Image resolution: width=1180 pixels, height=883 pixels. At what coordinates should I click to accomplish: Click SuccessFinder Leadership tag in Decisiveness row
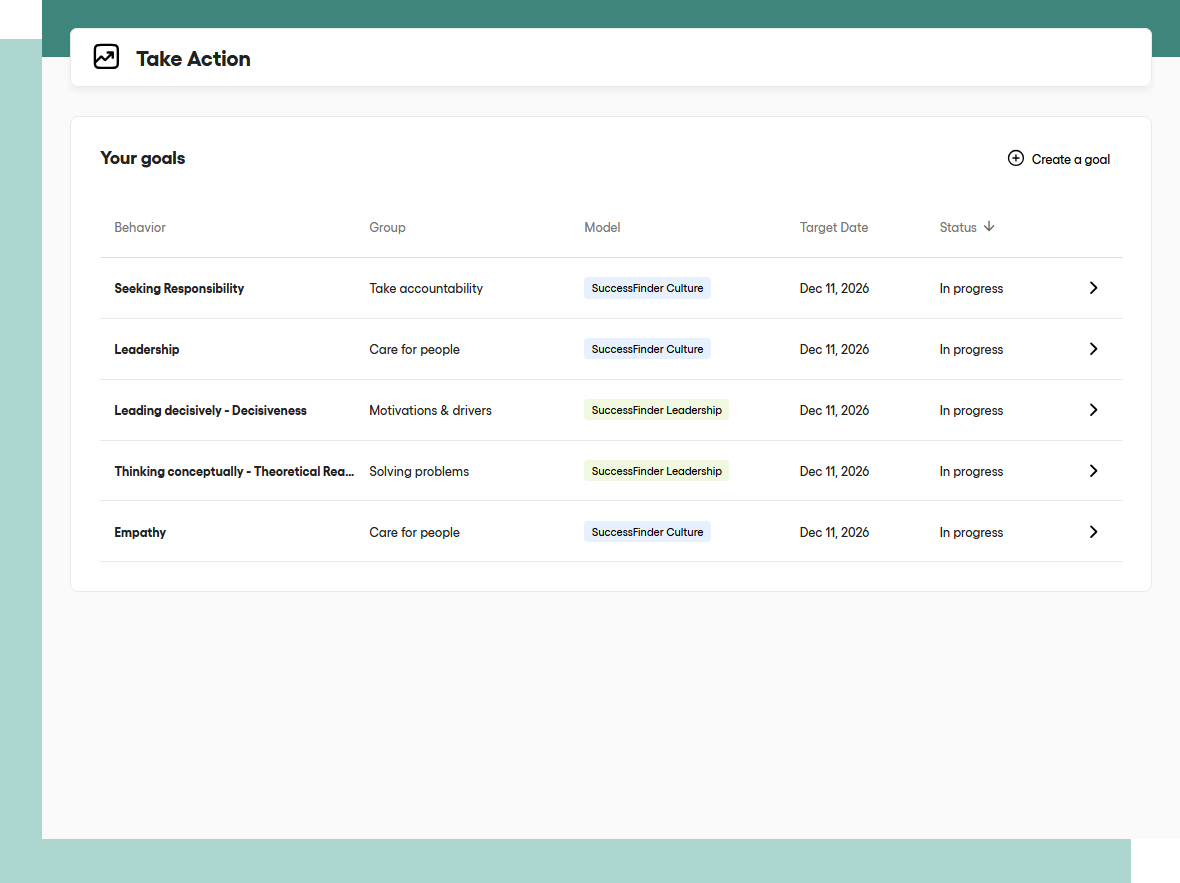click(x=656, y=410)
